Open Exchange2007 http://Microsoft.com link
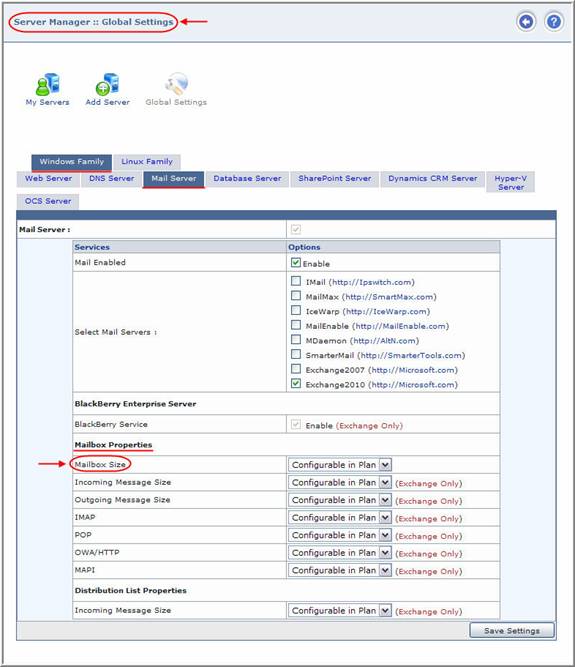575x667 pixels. [x=413, y=370]
